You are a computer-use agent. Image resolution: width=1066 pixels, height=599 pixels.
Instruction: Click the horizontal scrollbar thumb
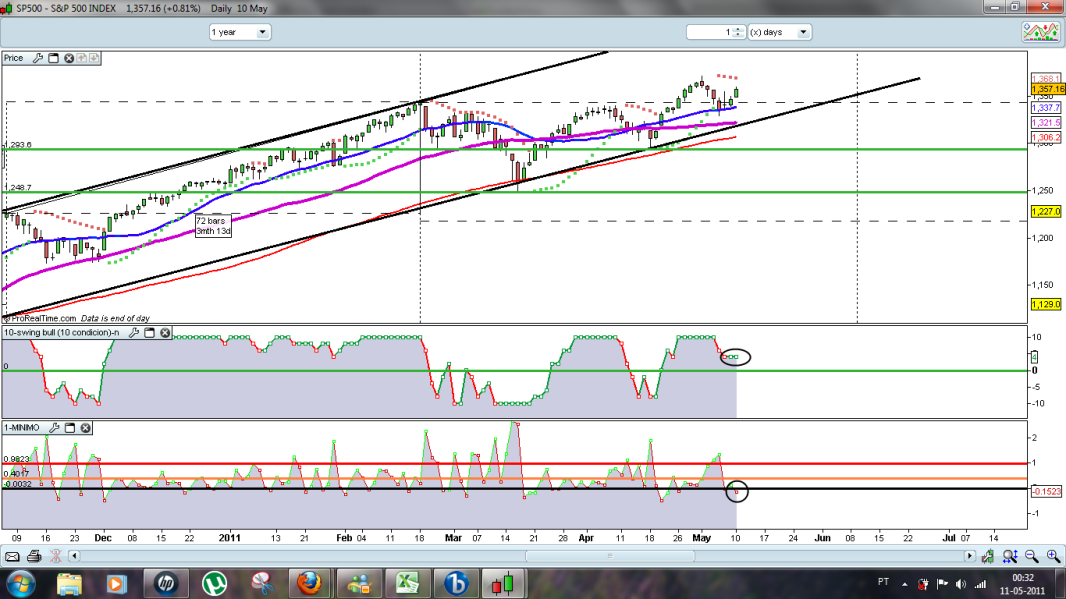(610, 556)
